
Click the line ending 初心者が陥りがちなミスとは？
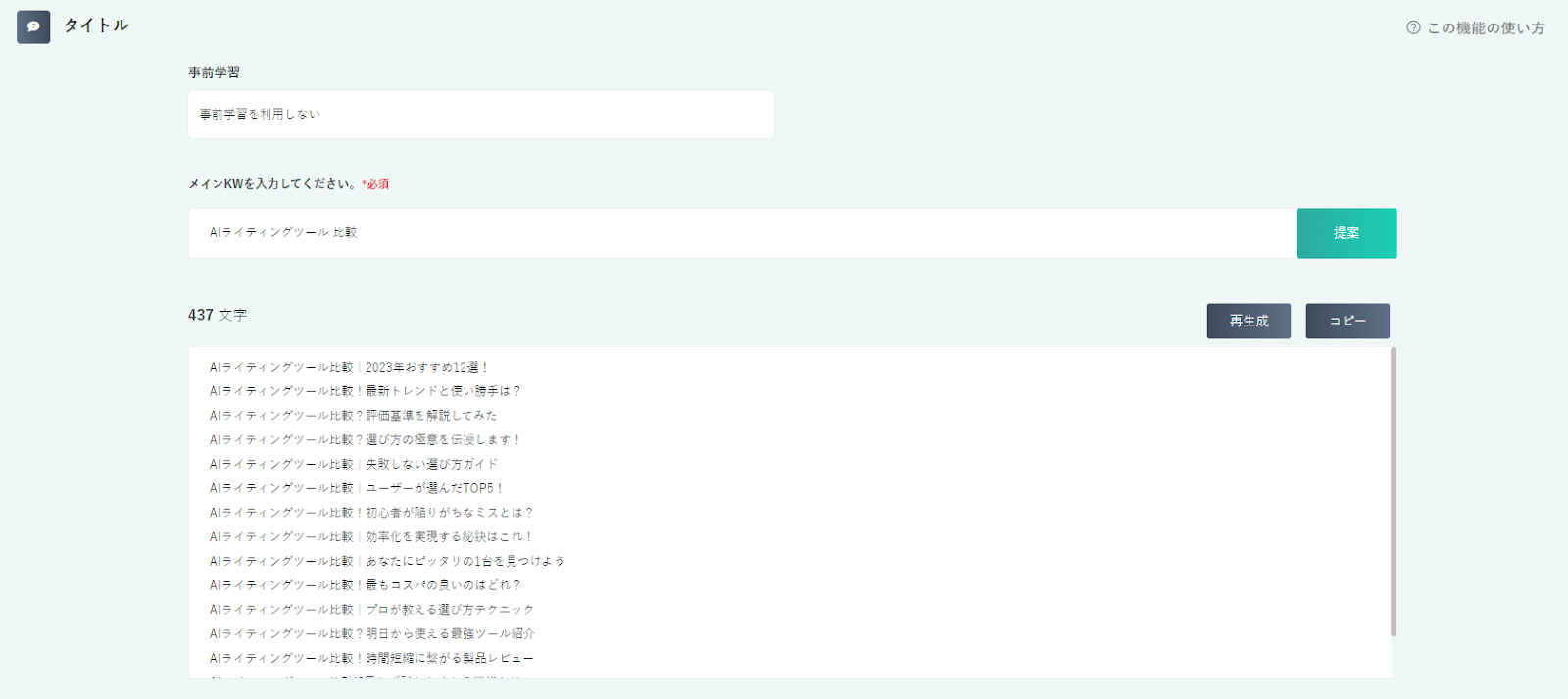(x=371, y=513)
